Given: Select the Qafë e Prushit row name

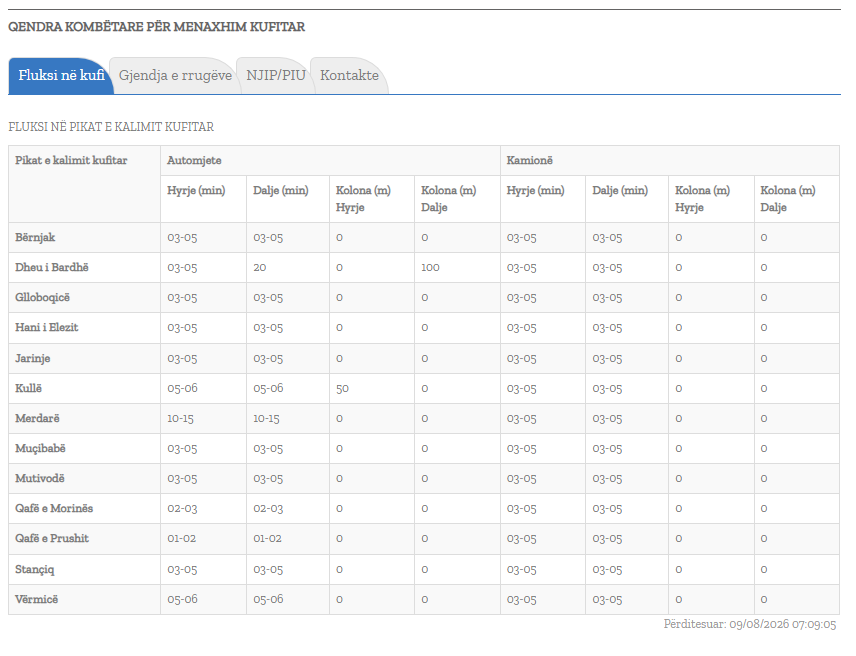Looking at the screenshot, I should (52, 539).
